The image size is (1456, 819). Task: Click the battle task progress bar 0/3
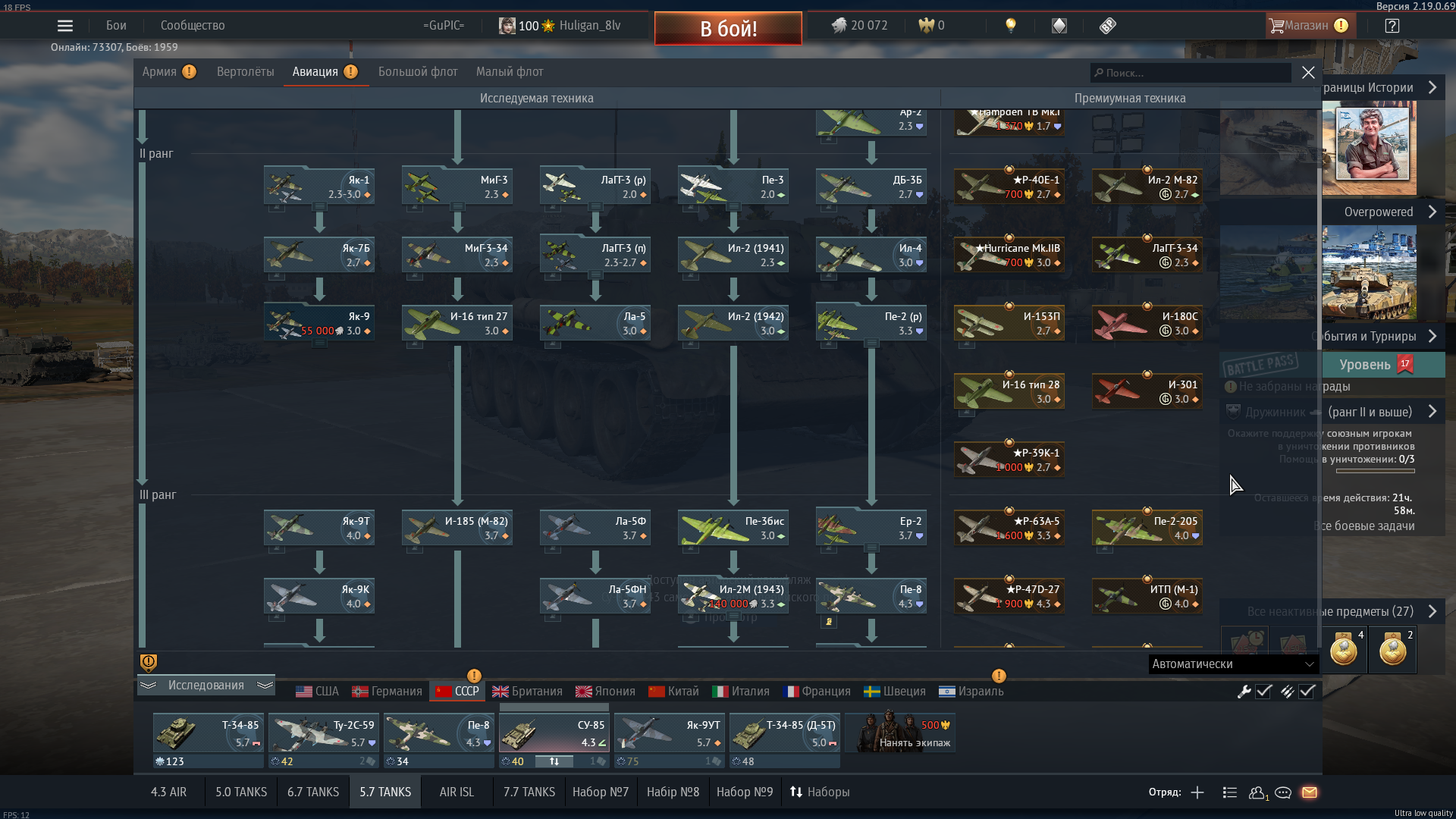coord(1375,471)
